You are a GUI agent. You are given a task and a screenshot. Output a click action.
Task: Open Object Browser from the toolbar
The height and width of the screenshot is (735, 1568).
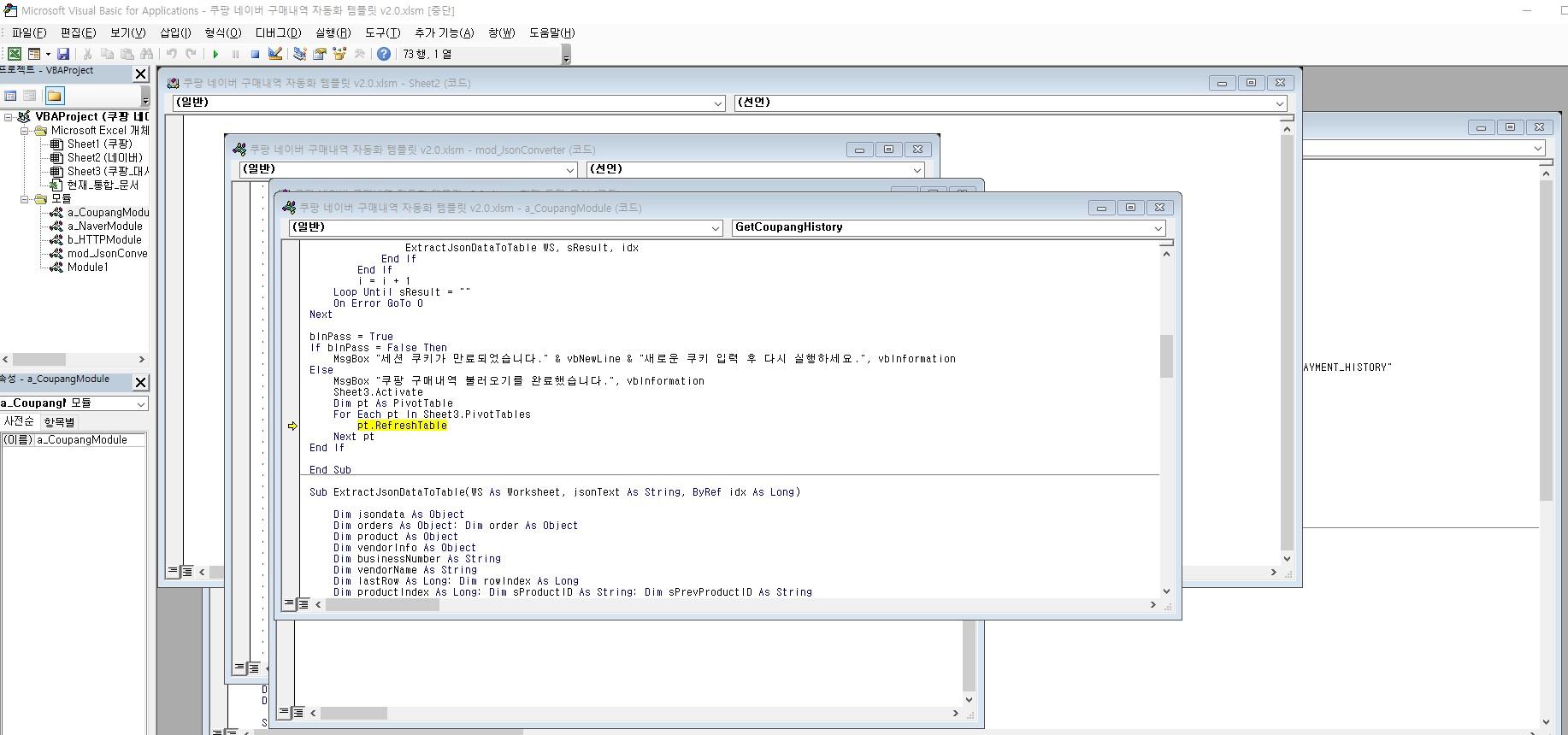pyautogui.click(x=339, y=54)
